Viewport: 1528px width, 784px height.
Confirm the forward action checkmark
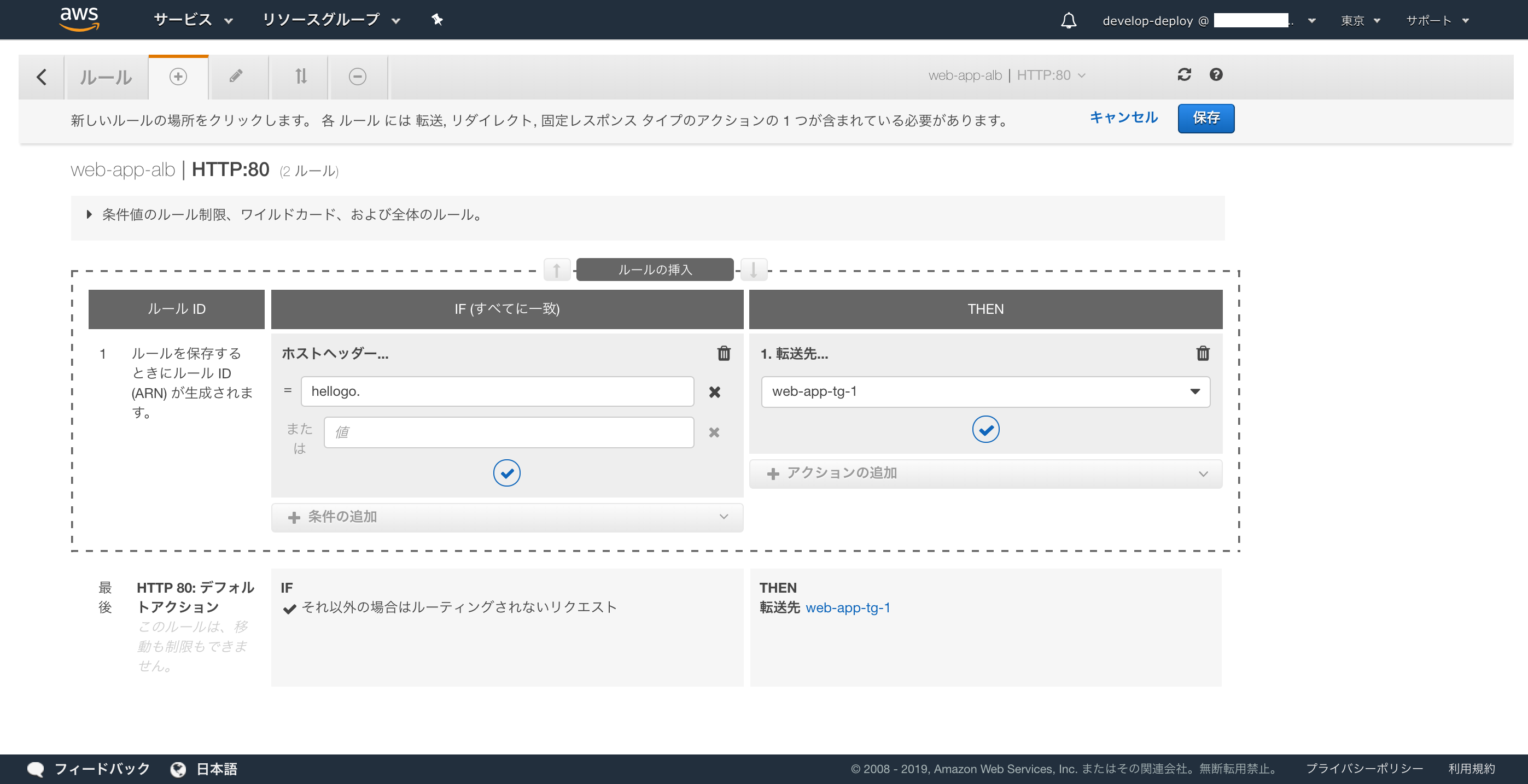(985, 429)
